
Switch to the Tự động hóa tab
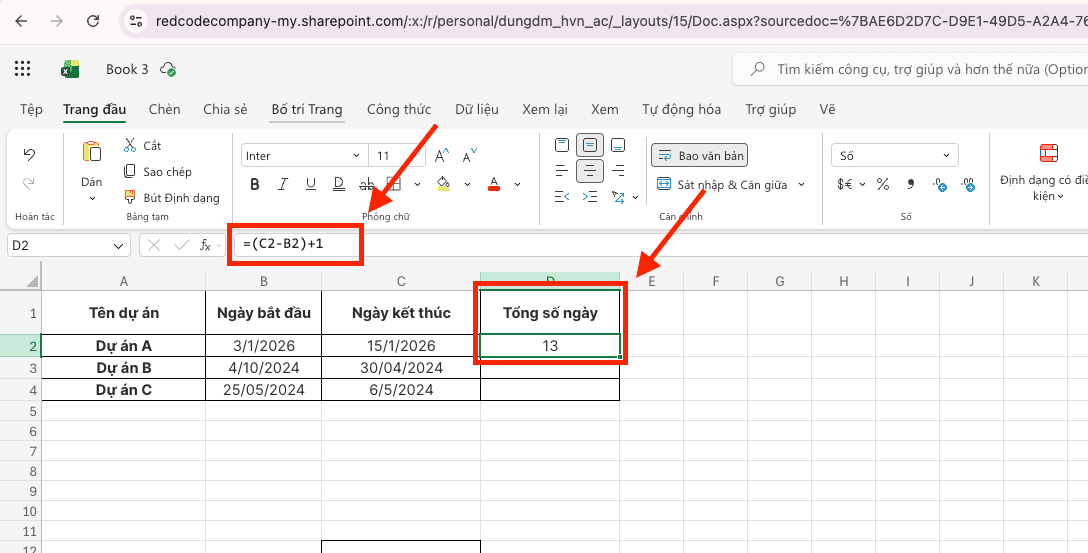[x=681, y=109]
